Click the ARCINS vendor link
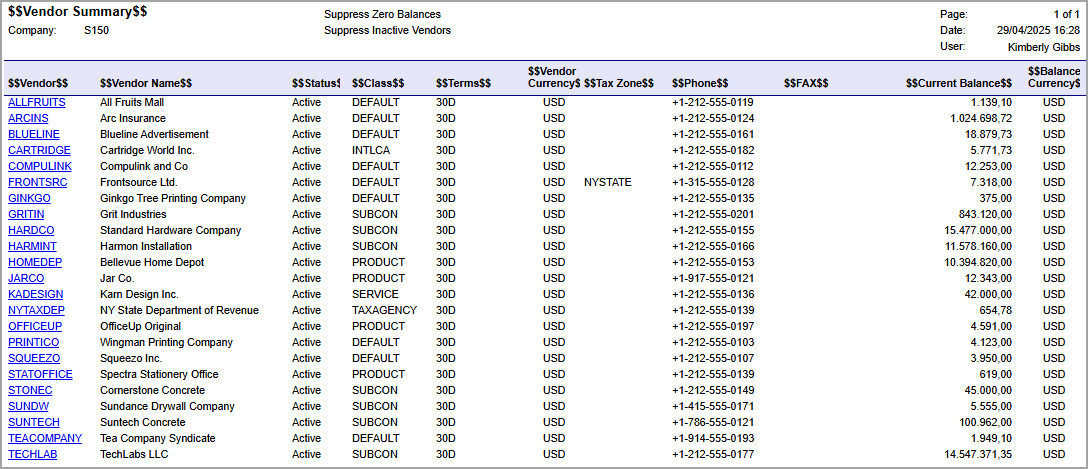1088x469 pixels. click(x=28, y=118)
